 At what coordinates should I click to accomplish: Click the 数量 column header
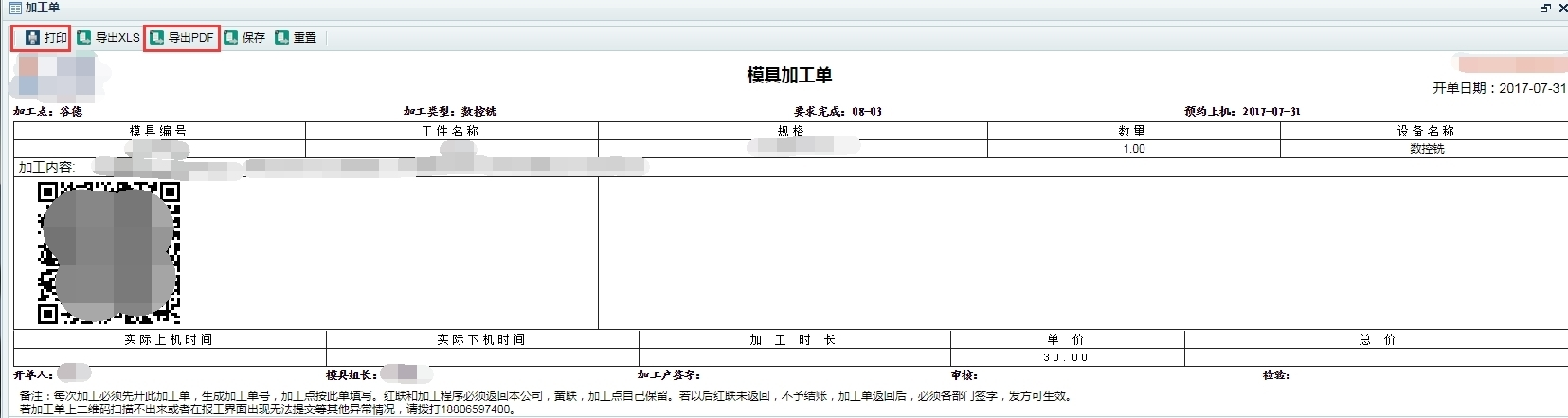pyautogui.click(x=1132, y=131)
